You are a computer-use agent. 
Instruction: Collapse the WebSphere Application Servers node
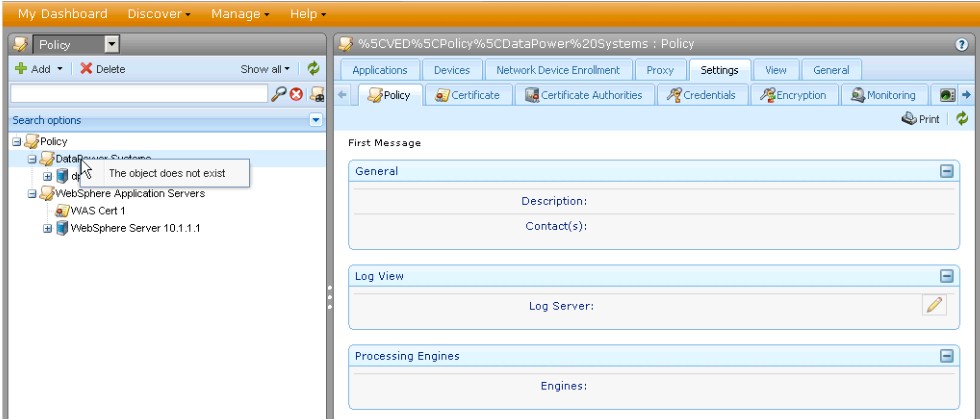32,194
